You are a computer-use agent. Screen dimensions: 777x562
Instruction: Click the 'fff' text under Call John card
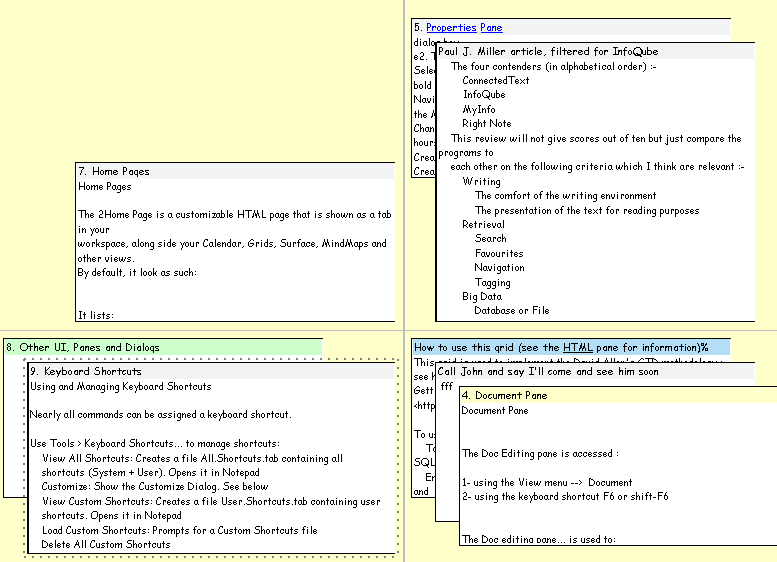pyautogui.click(x=446, y=386)
